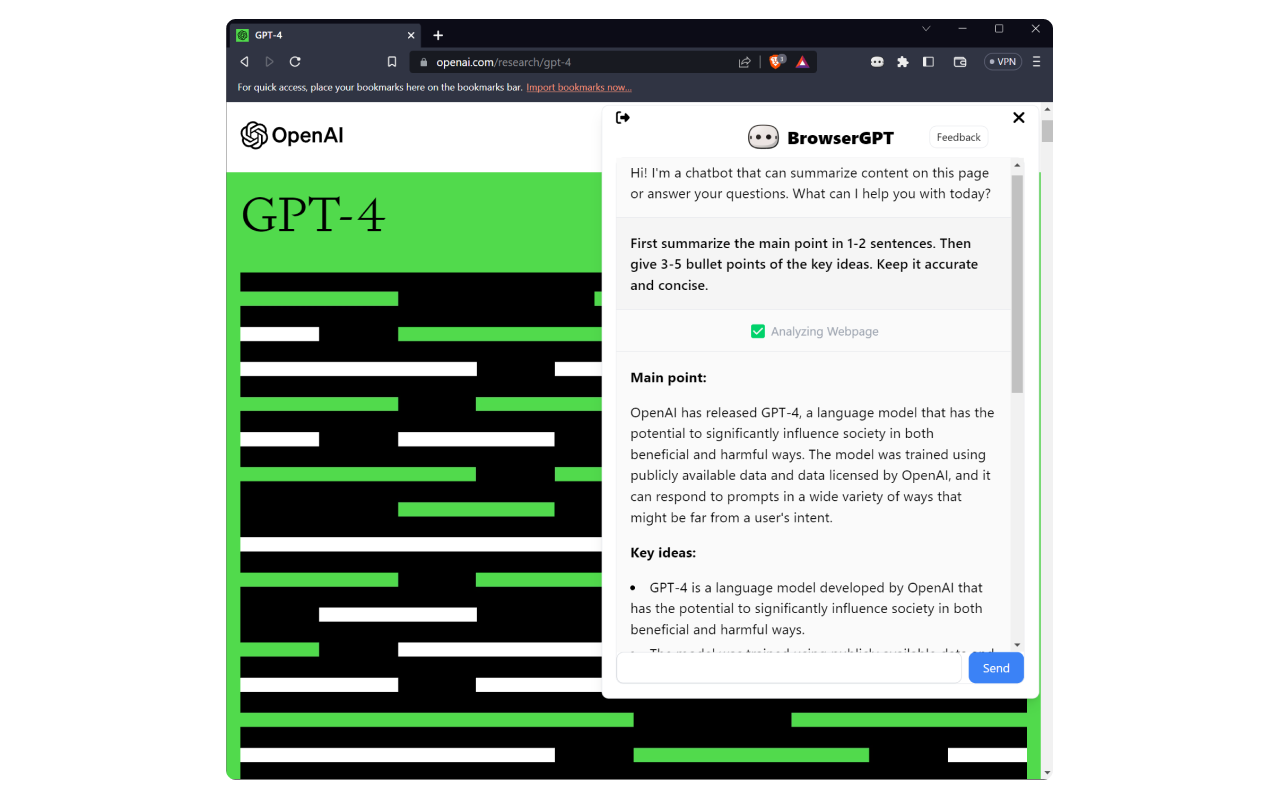The width and height of the screenshot is (1280, 800).
Task: Click the BrowserGPT robot logo
Action: (x=763, y=137)
